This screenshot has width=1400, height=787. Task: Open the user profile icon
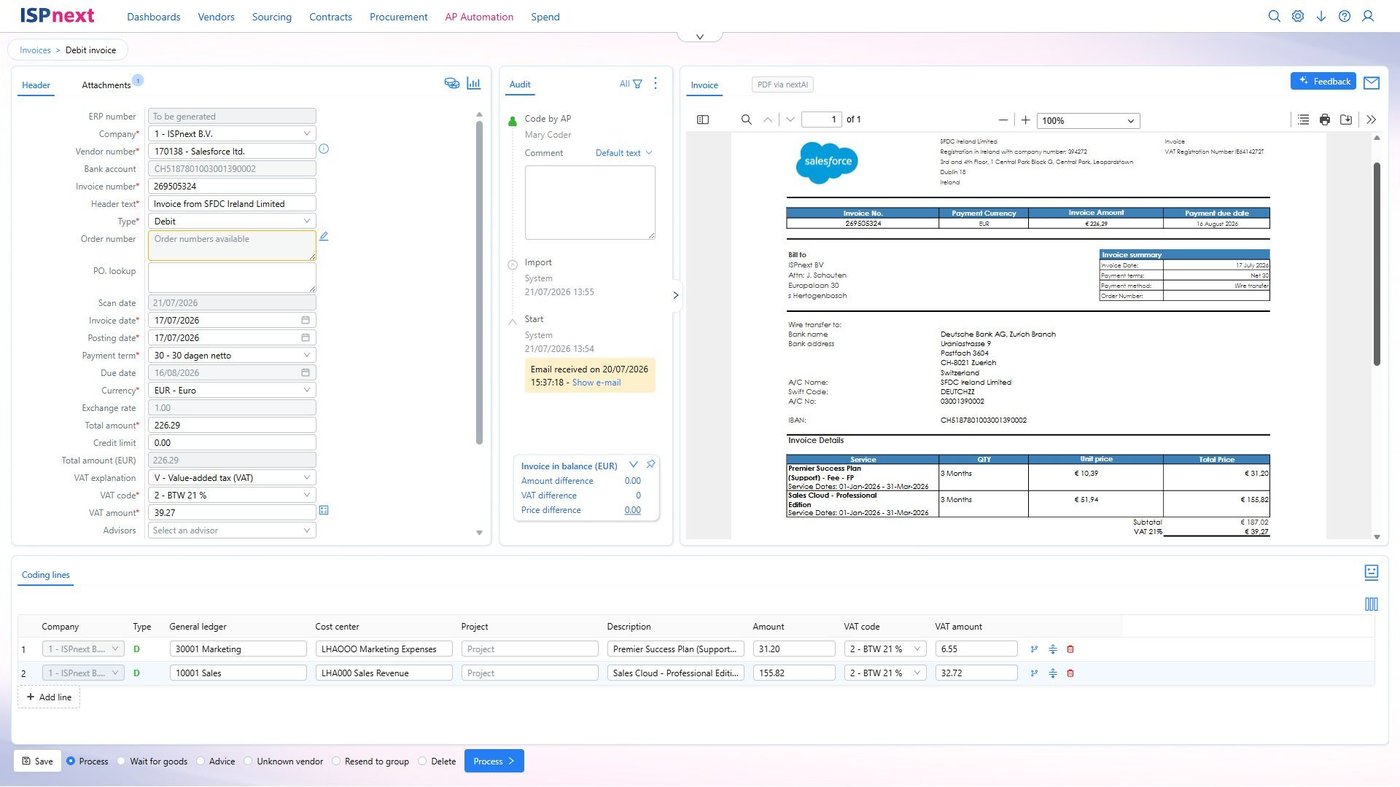tap(1368, 16)
